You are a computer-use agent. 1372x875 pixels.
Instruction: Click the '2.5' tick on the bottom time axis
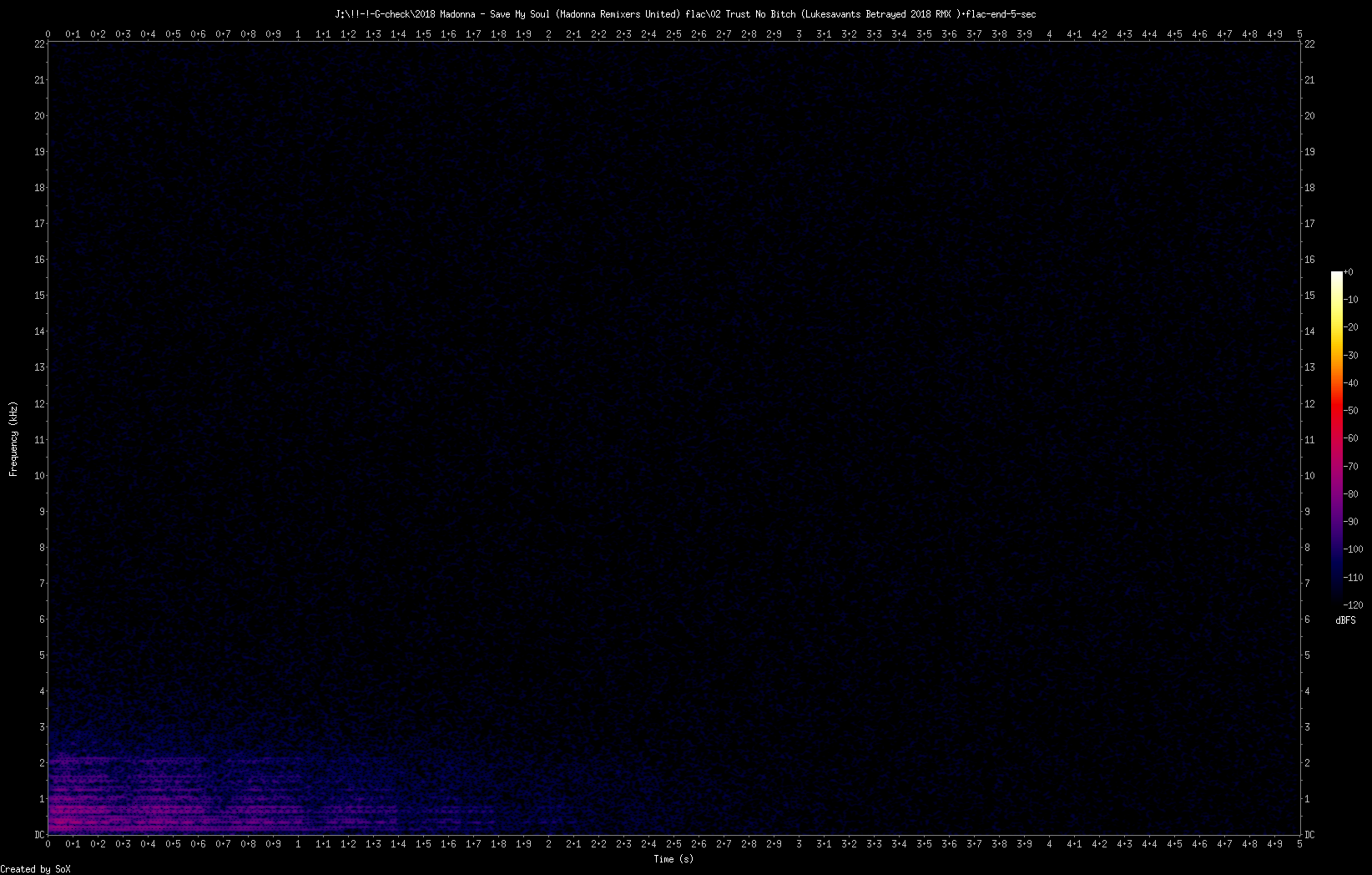673,844
